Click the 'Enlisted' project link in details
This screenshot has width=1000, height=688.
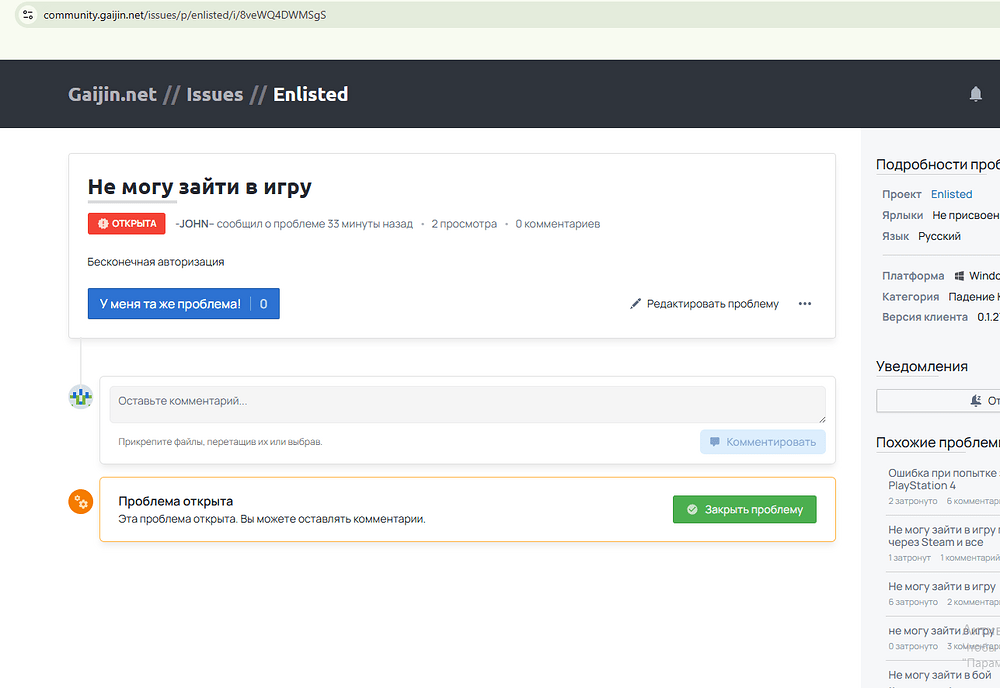[x=951, y=194]
